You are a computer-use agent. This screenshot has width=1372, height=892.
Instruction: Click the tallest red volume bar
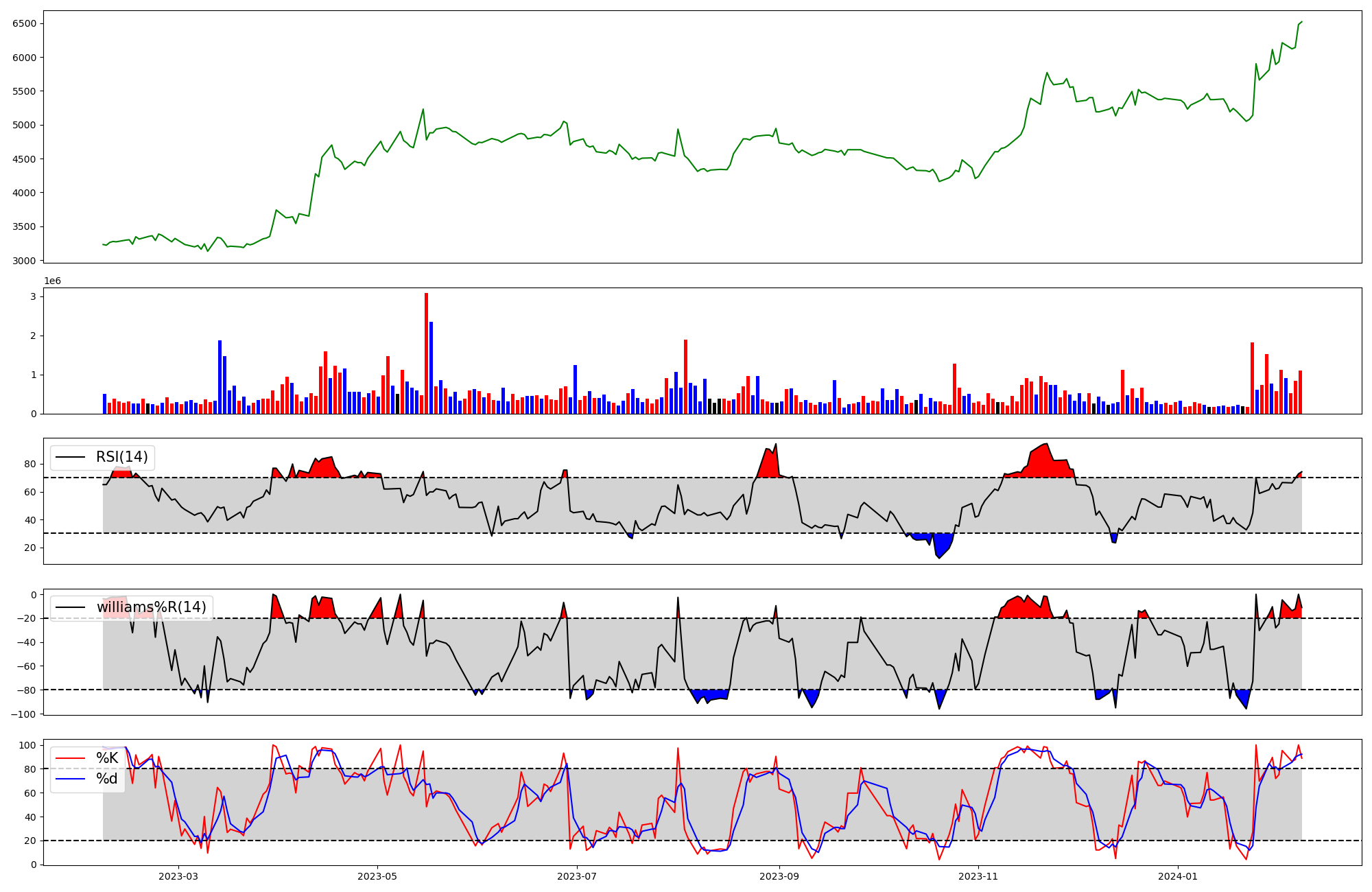pos(426,353)
